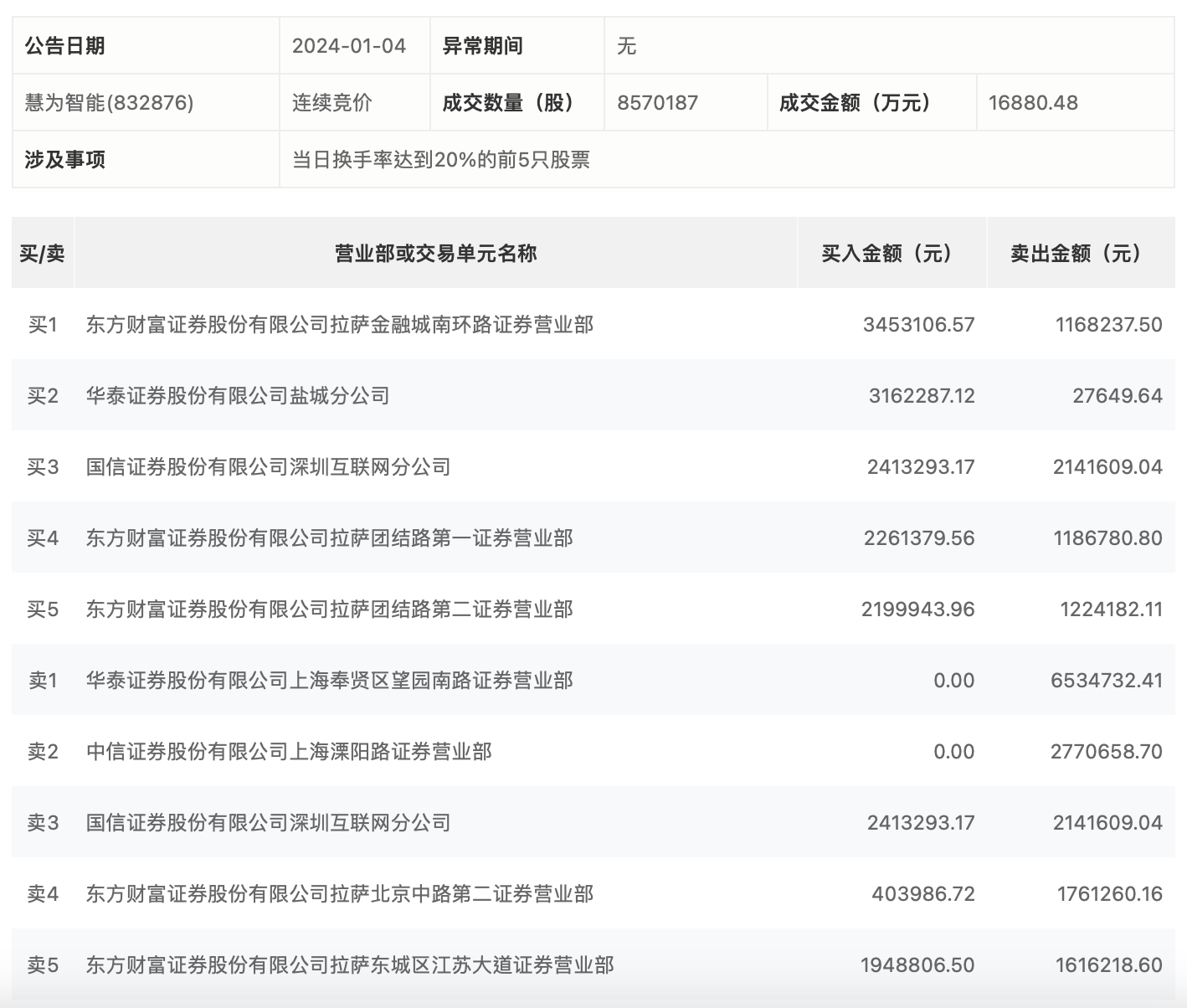
Task: Click 华泰证券股份有限公司盐城分公司
Action: (238, 395)
